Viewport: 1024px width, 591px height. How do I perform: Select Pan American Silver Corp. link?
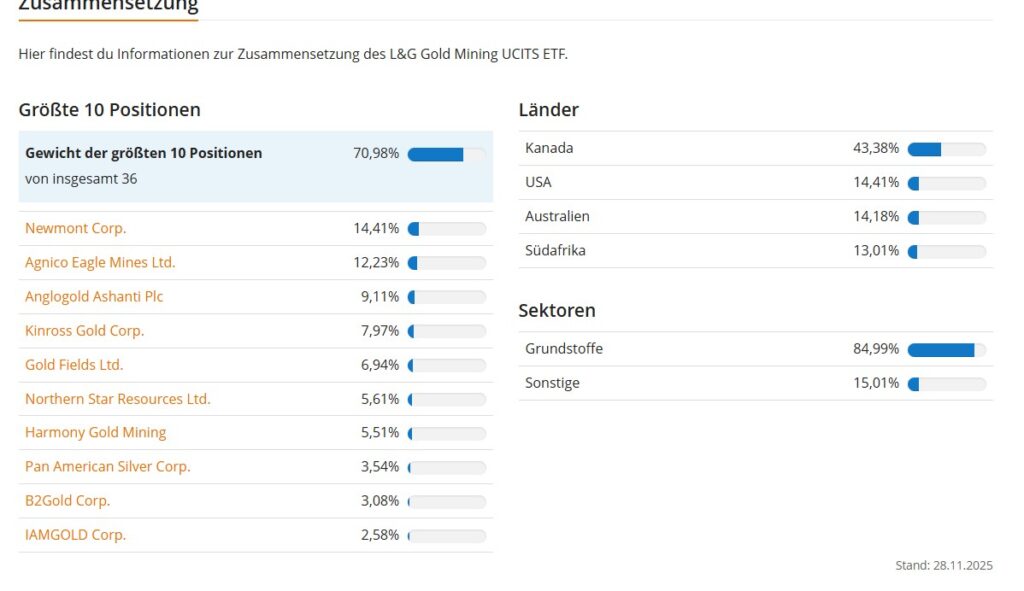(108, 466)
